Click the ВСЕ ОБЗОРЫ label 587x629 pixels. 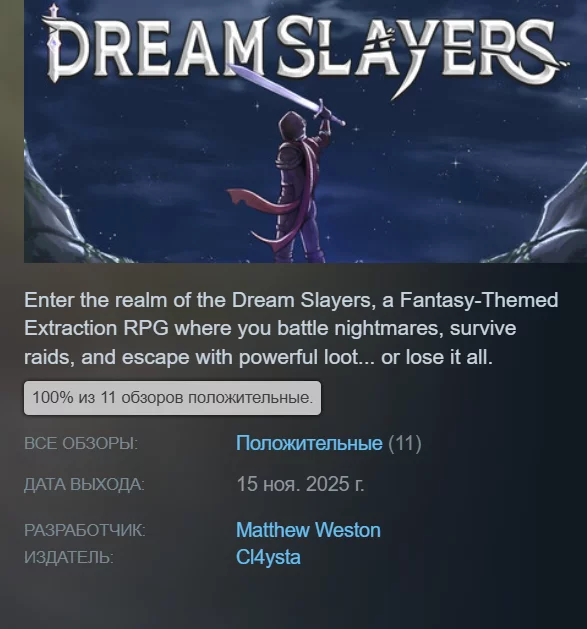(81, 444)
